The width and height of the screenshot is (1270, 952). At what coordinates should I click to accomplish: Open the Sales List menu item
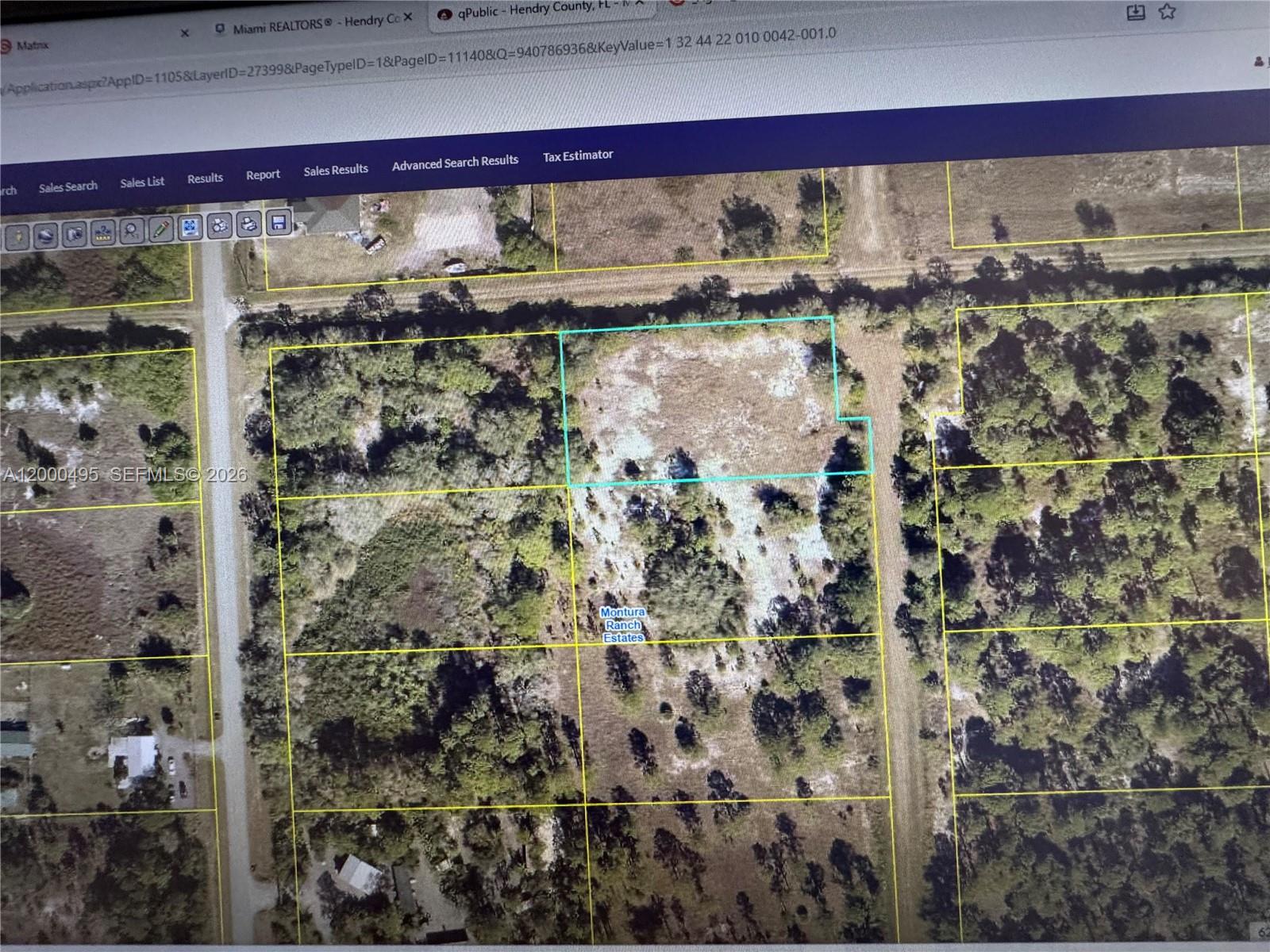(x=142, y=182)
